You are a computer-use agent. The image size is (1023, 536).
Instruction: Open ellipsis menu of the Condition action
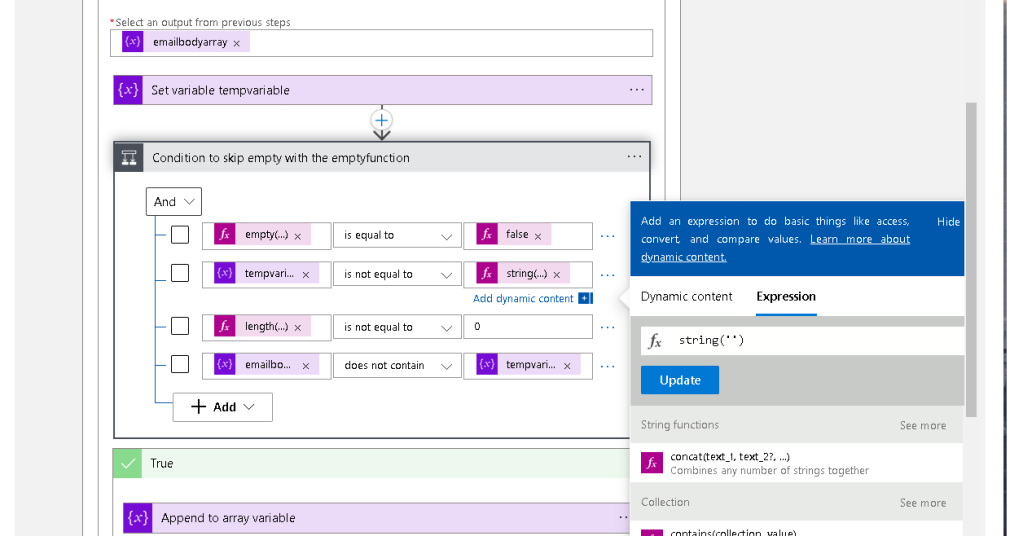(x=634, y=157)
